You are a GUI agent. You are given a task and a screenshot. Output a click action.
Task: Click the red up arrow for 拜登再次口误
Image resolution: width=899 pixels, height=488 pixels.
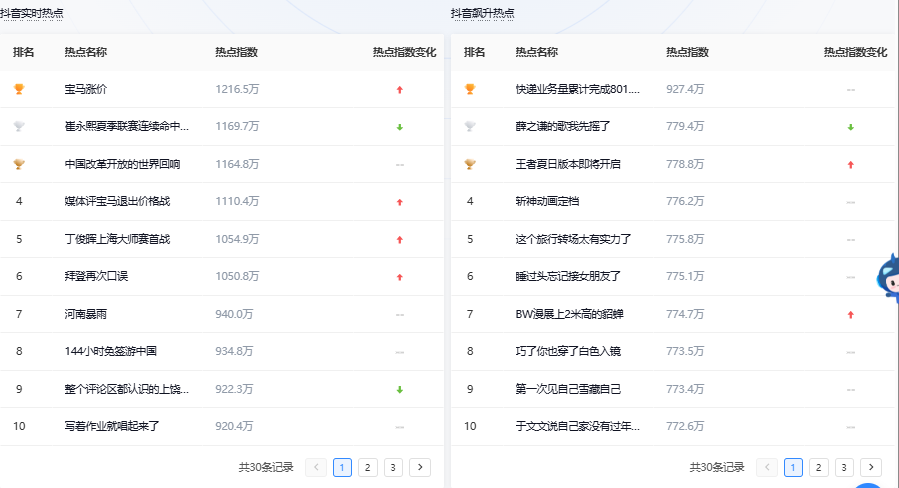click(400, 277)
